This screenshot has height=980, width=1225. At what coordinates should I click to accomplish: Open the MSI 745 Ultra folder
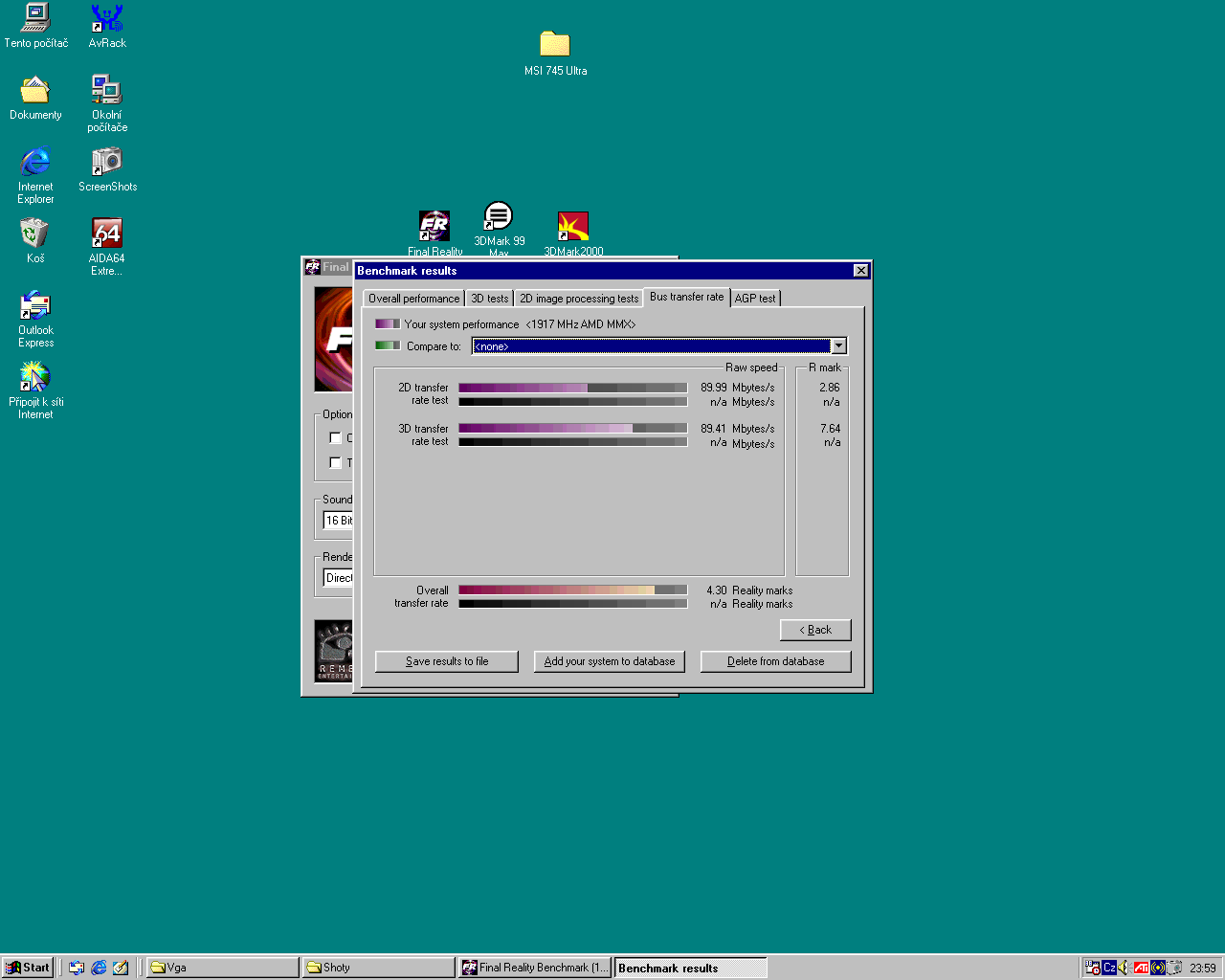[x=555, y=45]
